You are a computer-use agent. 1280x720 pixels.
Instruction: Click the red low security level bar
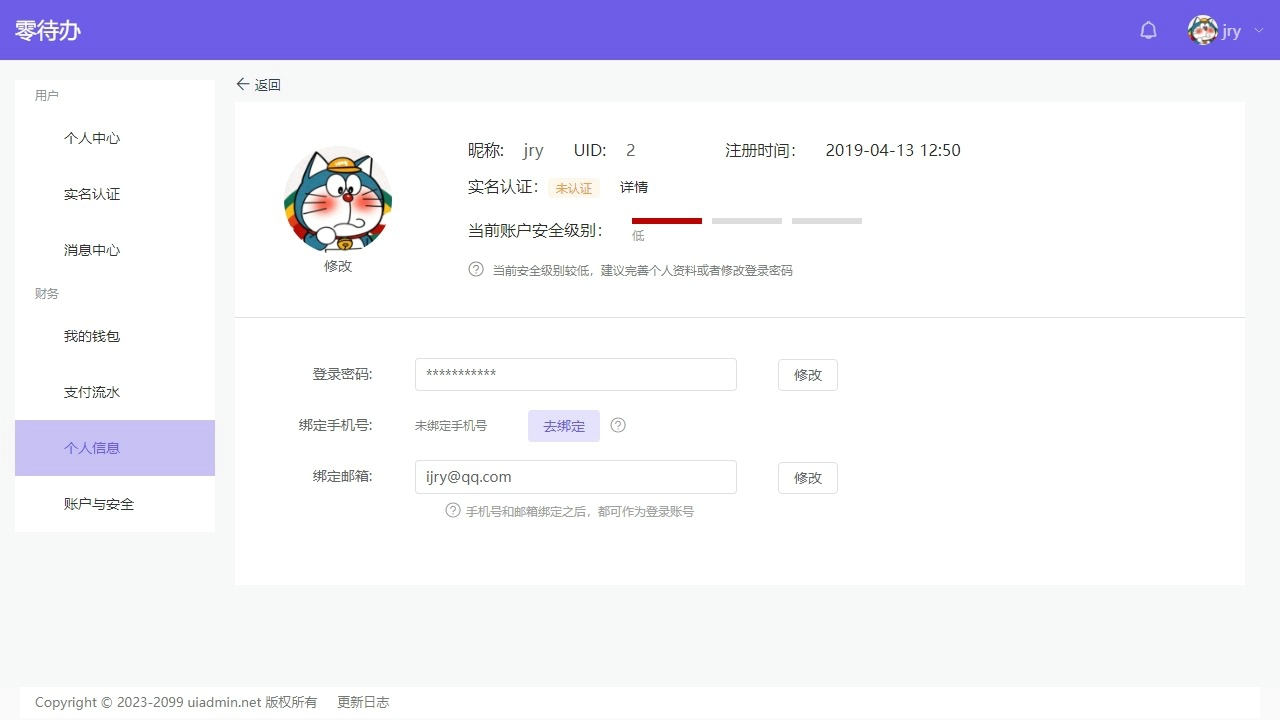[666, 221]
